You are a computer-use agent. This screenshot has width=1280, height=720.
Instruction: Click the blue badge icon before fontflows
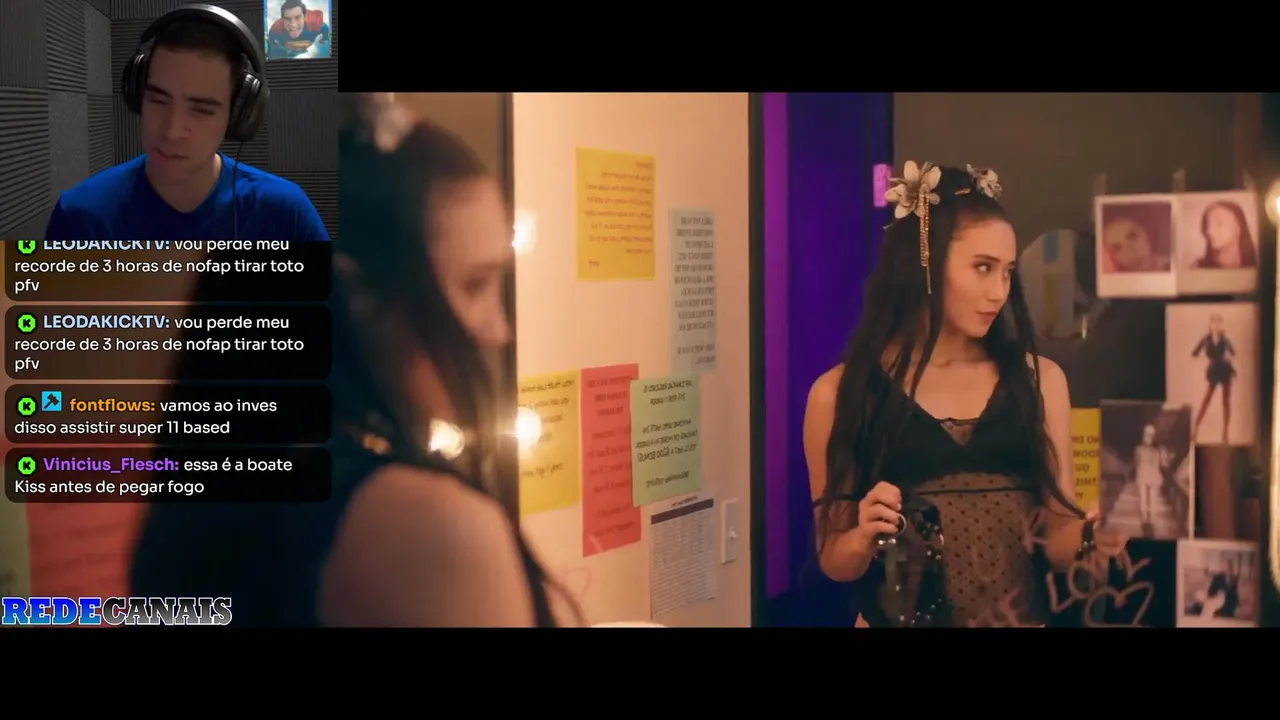tap(52, 403)
